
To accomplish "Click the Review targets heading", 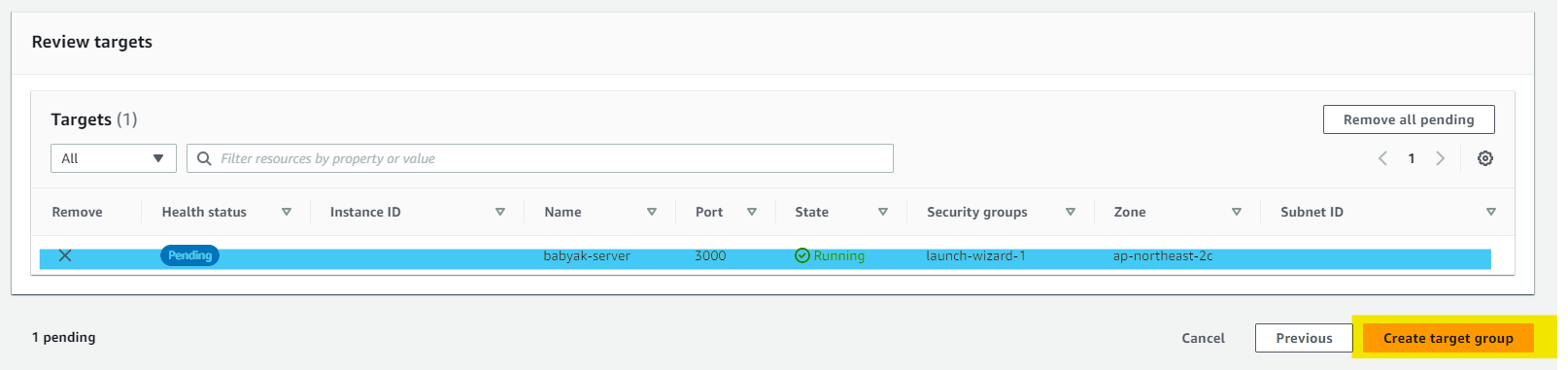I will [x=91, y=42].
